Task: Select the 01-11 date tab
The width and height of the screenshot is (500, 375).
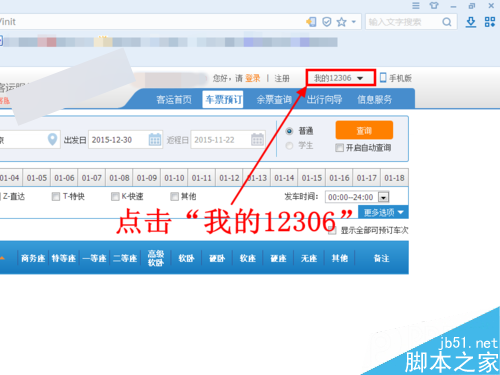Action: pyautogui.click(x=202, y=178)
